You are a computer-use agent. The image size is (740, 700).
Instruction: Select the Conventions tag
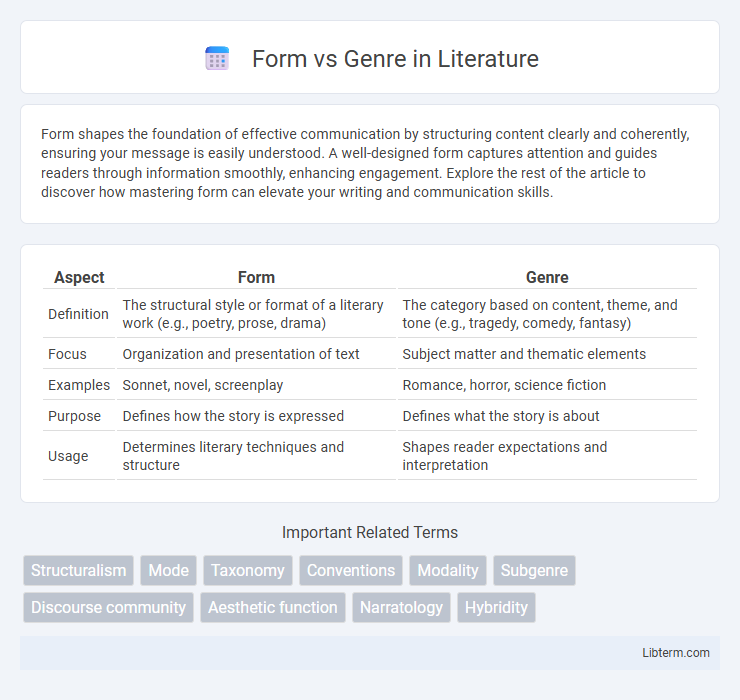pyautogui.click(x=351, y=570)
